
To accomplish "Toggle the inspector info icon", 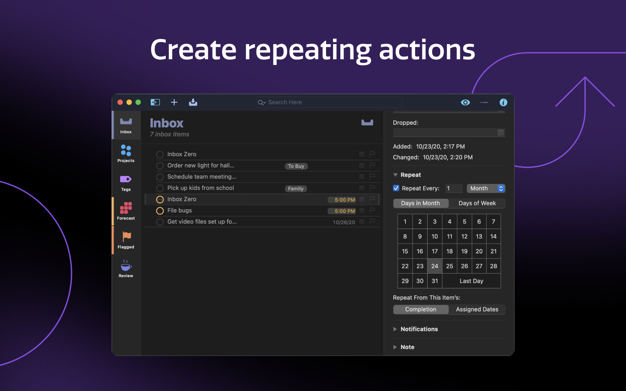I will (503, 102).
